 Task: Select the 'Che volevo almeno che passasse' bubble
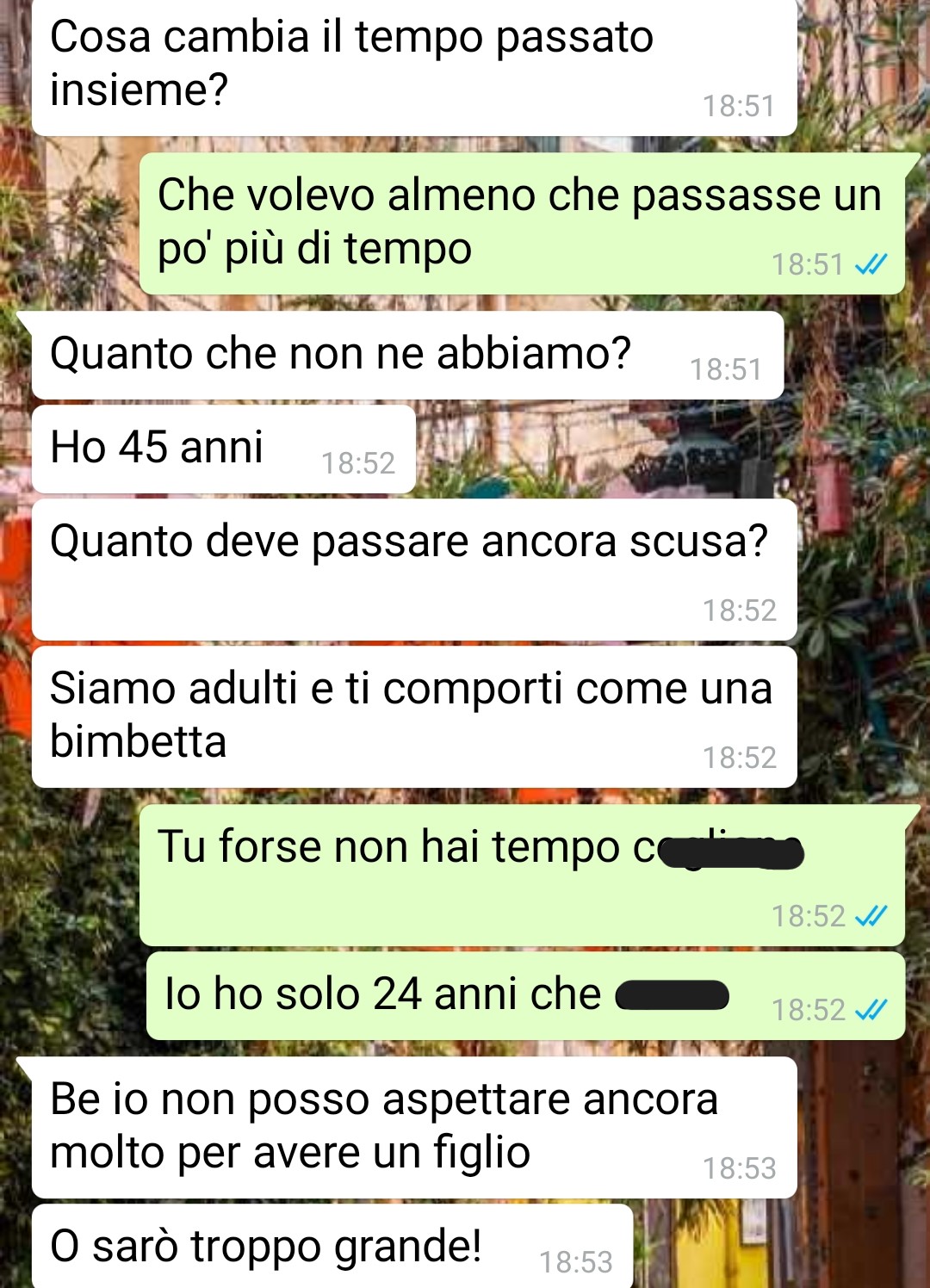522,224
